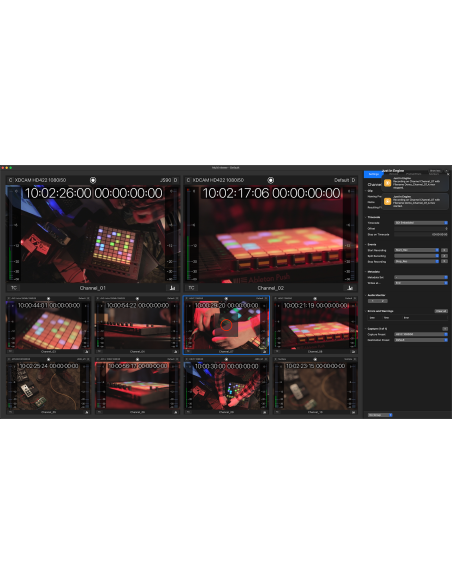
Task: Select Channel_02 video viewer
Action: click(x=271, y=234)
